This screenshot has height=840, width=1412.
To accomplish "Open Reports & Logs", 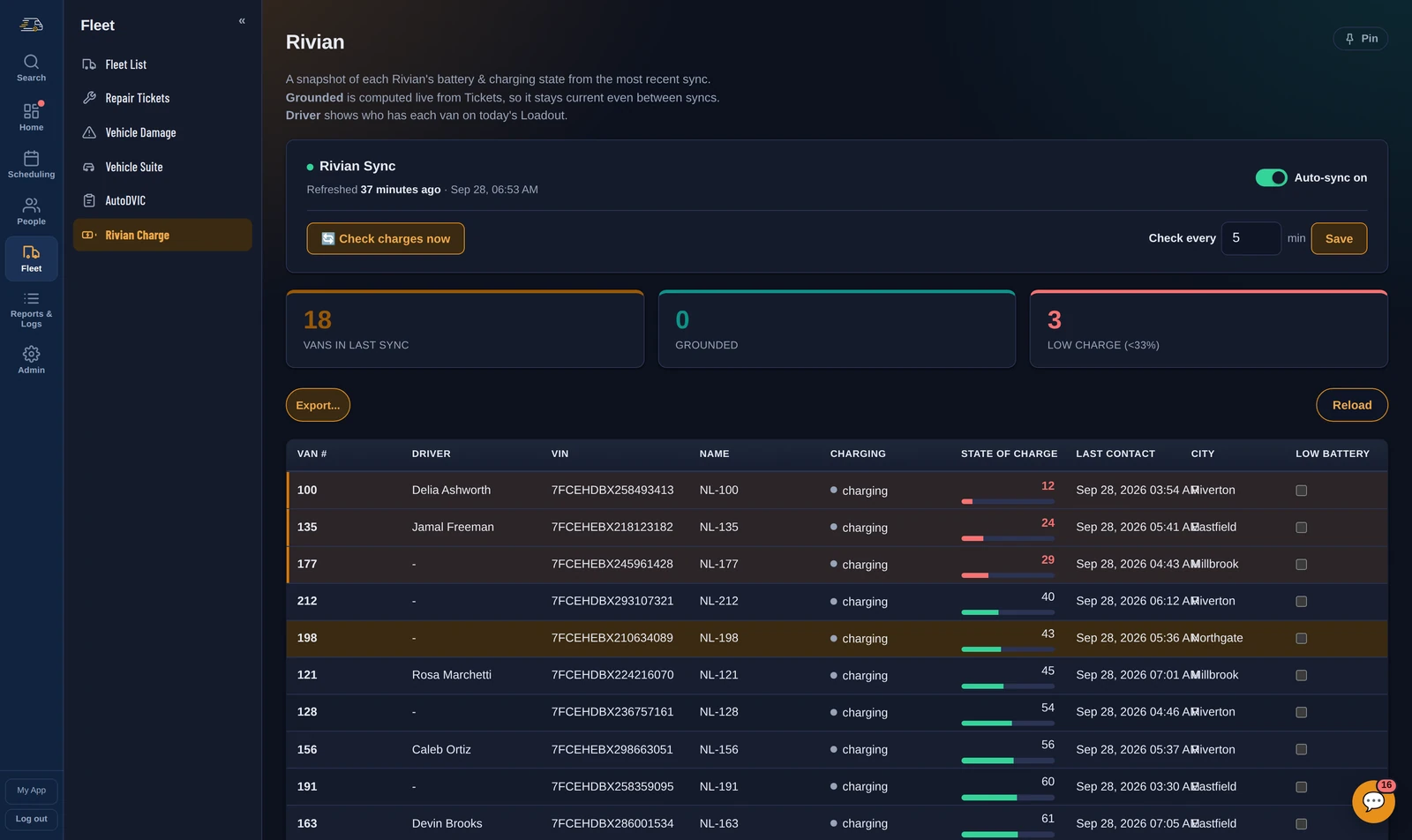I will [31, 309].
